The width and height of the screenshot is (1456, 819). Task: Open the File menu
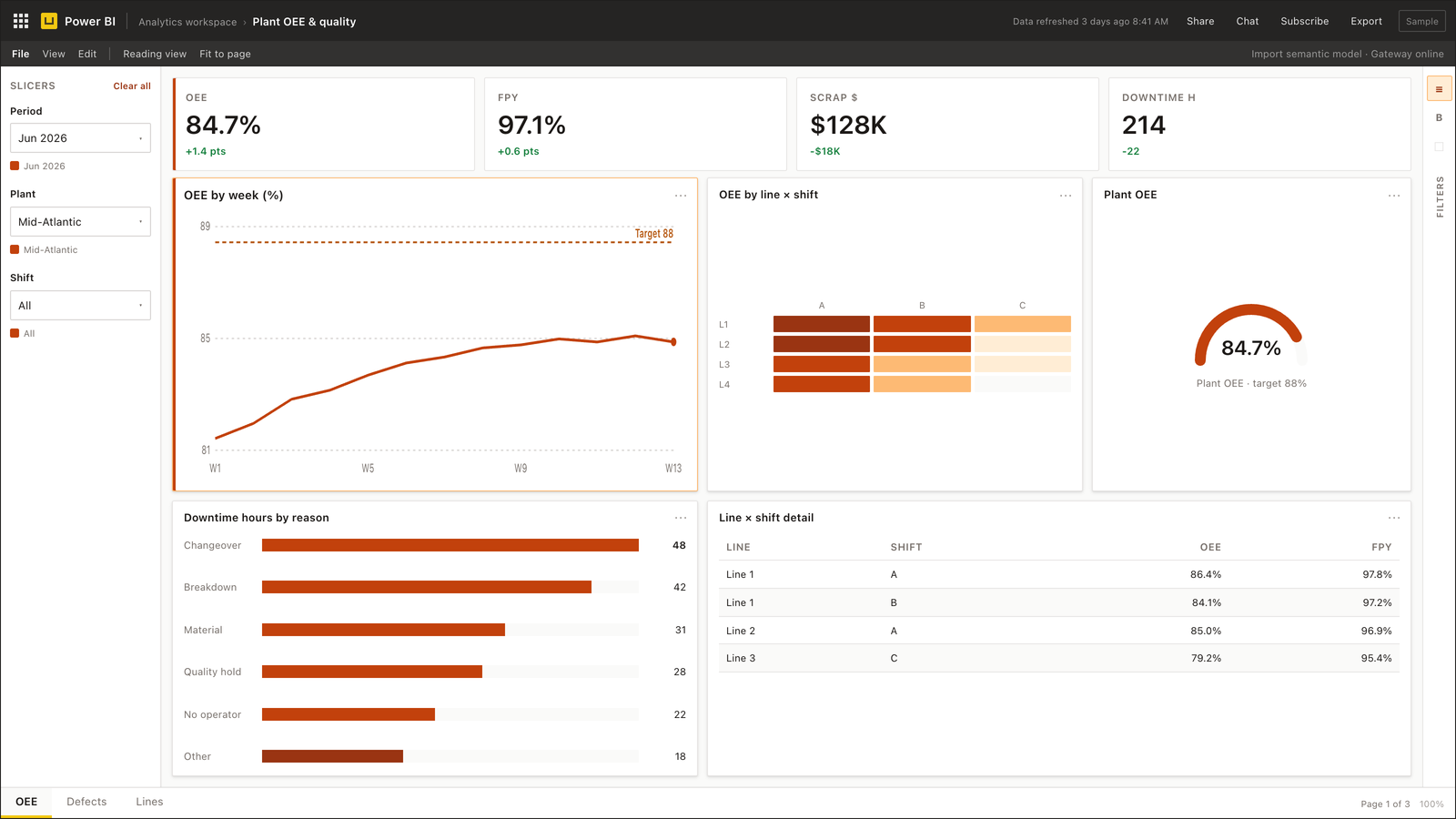coord(21,54)
